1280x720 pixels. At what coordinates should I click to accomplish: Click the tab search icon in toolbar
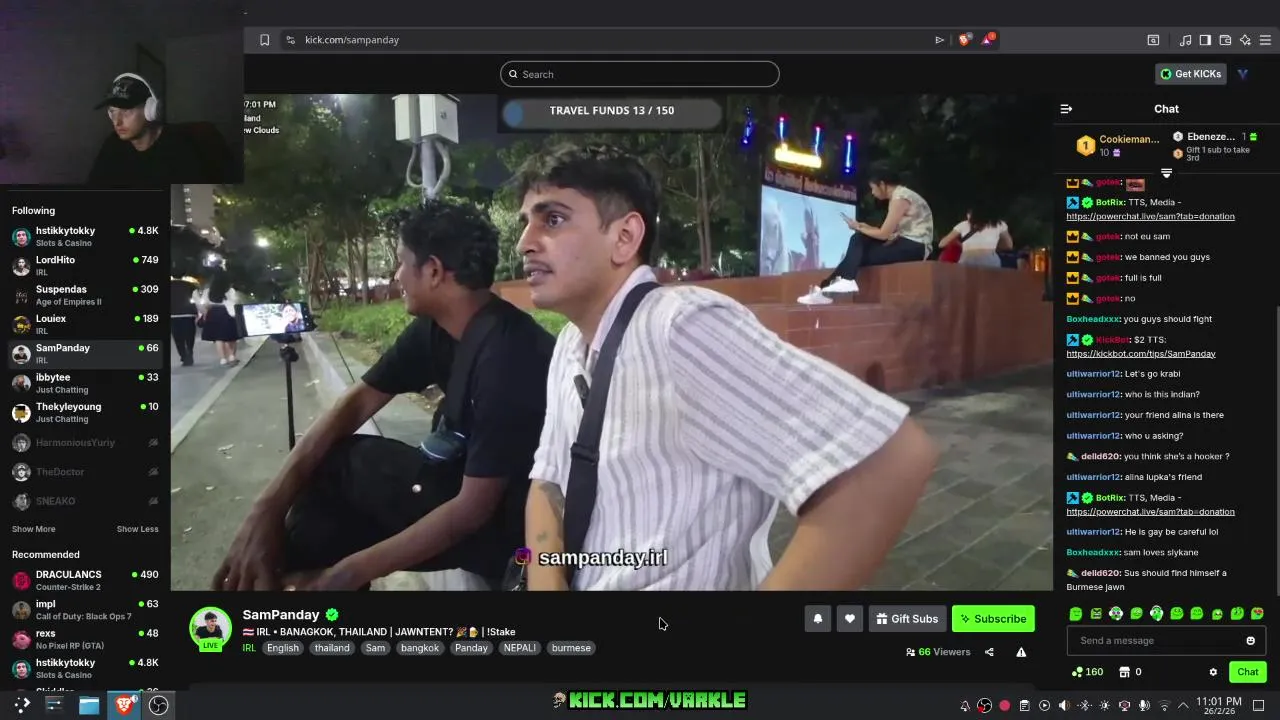click(x=1153, y=40)
